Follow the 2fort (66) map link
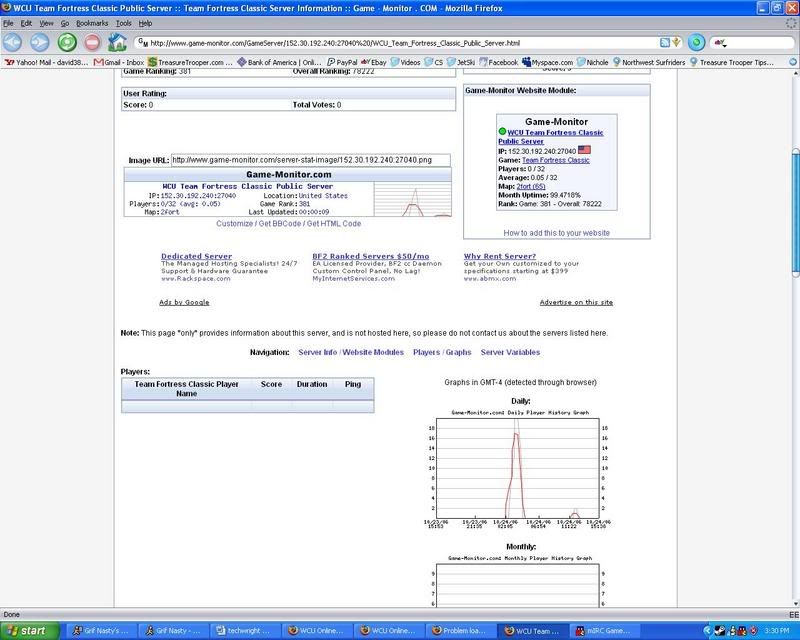Viewport: 800px width, 640px height. tap(530, 185)
